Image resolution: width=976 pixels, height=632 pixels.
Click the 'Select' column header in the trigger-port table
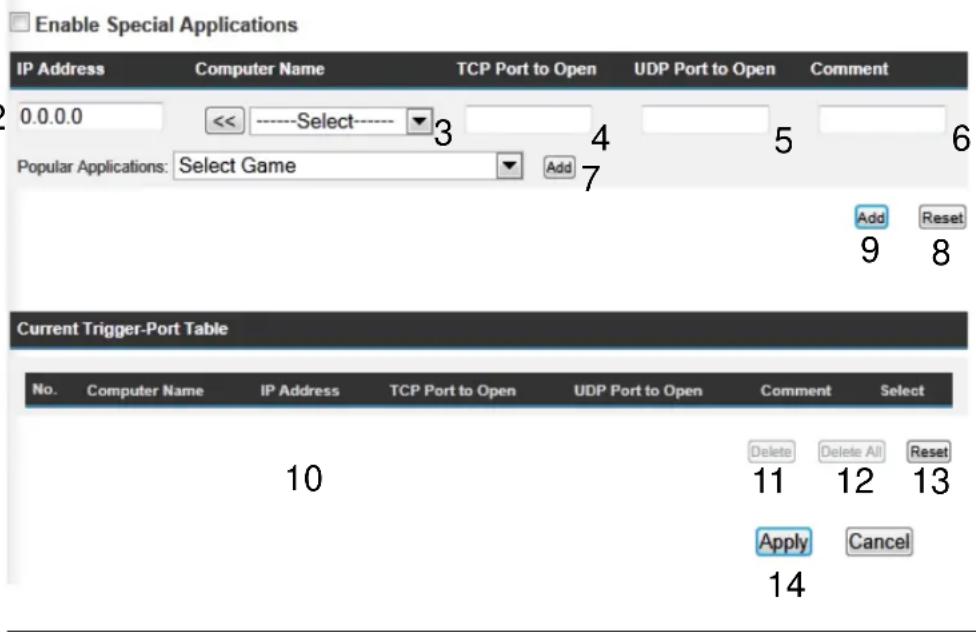pyautogui.click(x=902, y=390)
